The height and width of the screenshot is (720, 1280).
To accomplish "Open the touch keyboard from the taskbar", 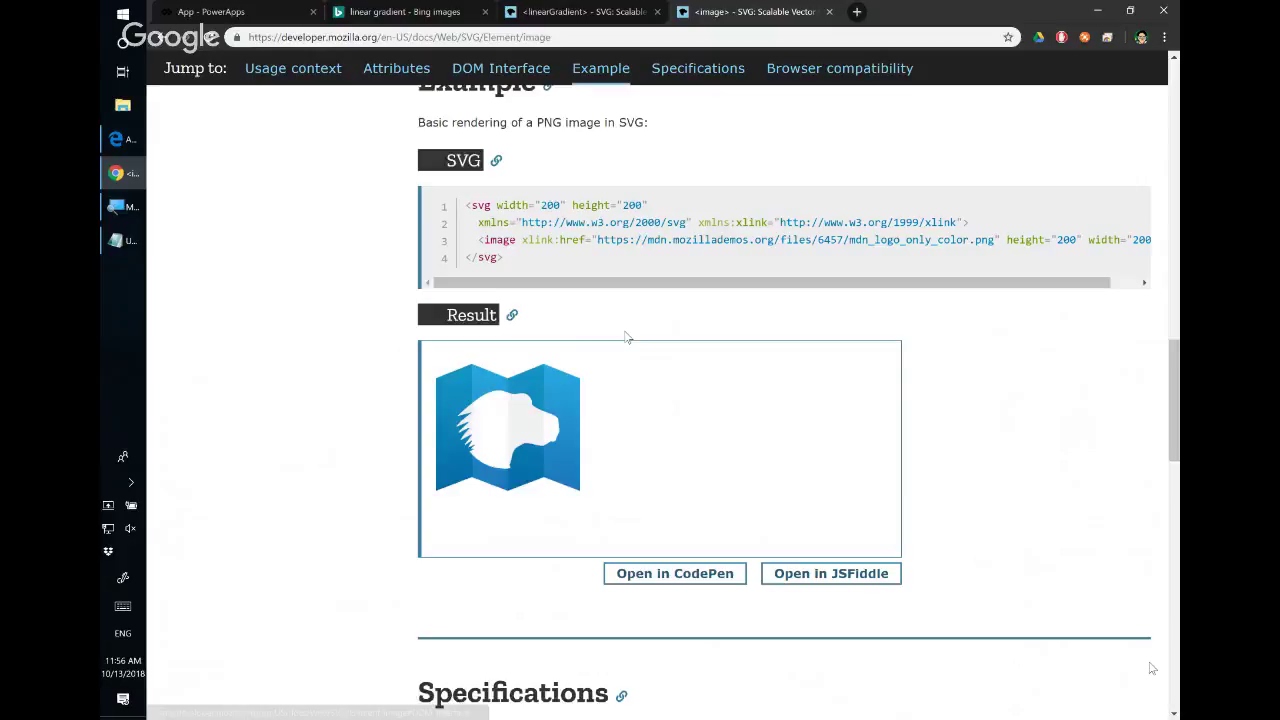I will [x=123, y=606].
